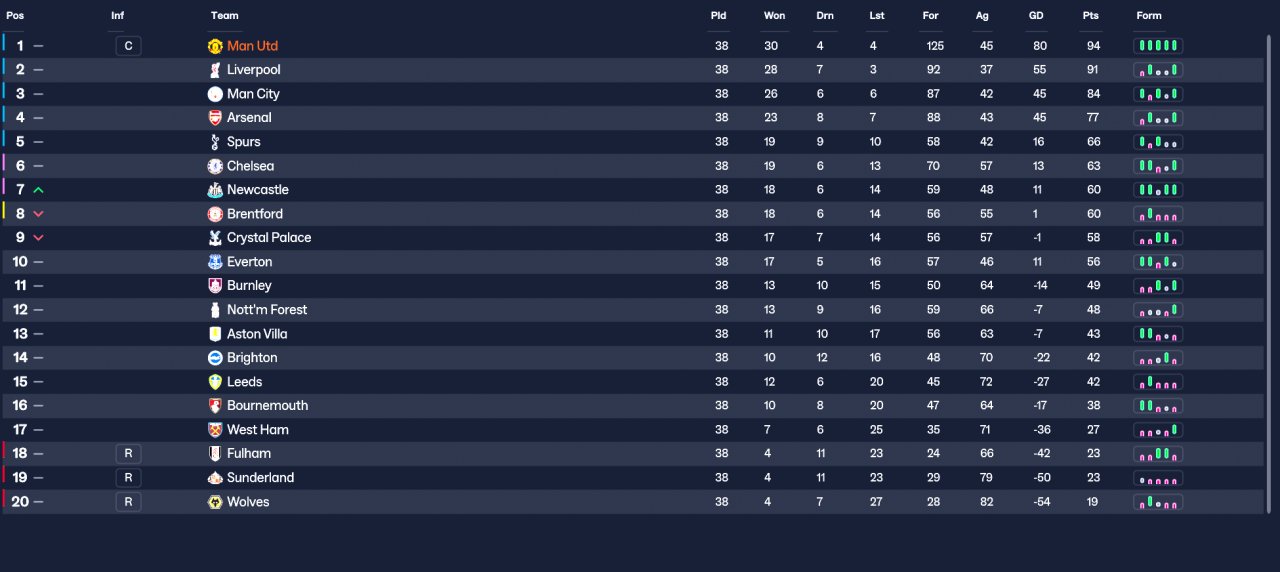Click the West Ham badge icon
Screen dimensions: 1280x572
coord(215,430)
